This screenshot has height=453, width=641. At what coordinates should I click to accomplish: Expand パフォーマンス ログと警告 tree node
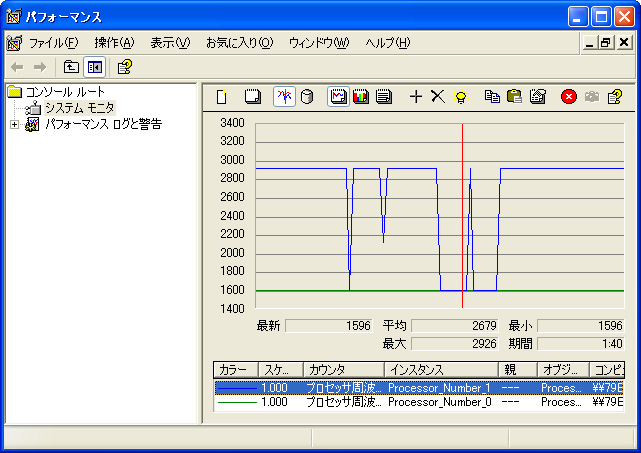point(14,124)
